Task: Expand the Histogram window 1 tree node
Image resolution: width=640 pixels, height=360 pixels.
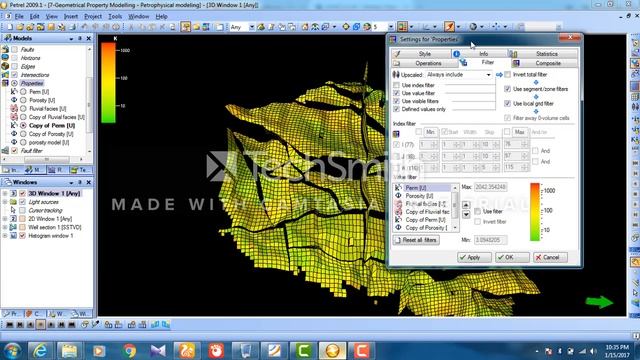Action: tap(5, 236)
